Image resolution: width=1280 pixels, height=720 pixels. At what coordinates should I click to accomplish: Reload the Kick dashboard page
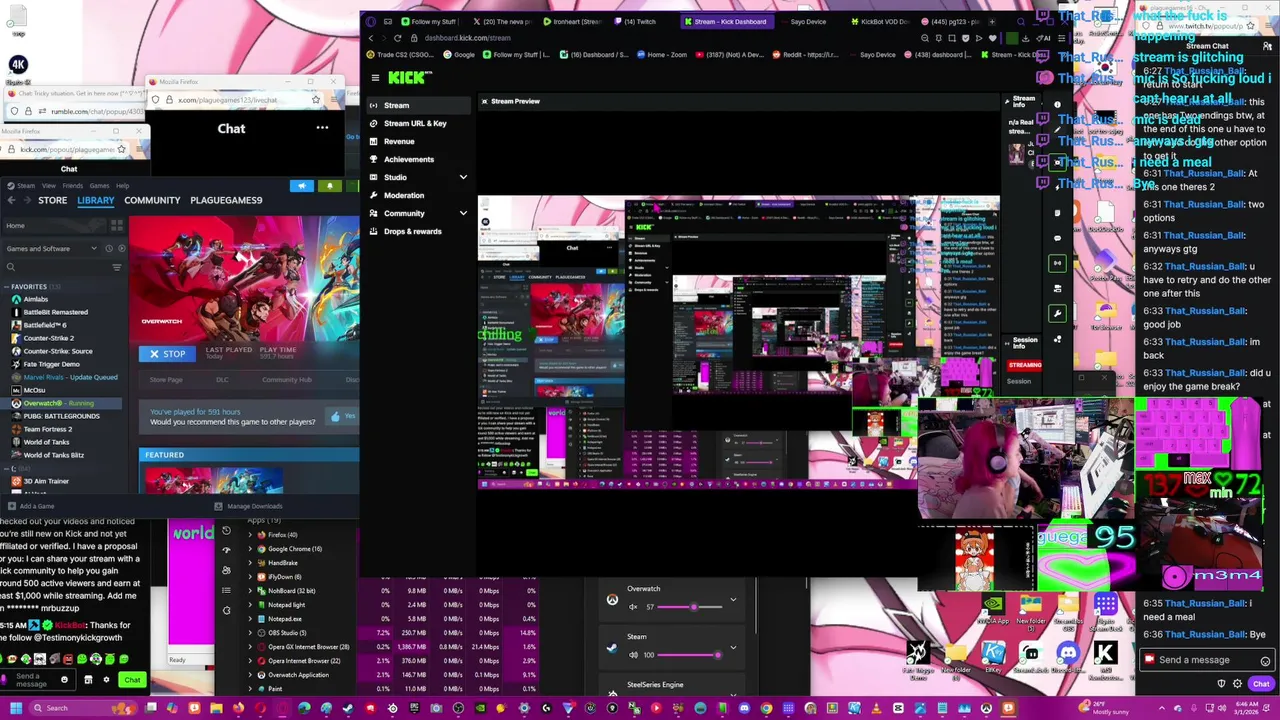point(397,38)
